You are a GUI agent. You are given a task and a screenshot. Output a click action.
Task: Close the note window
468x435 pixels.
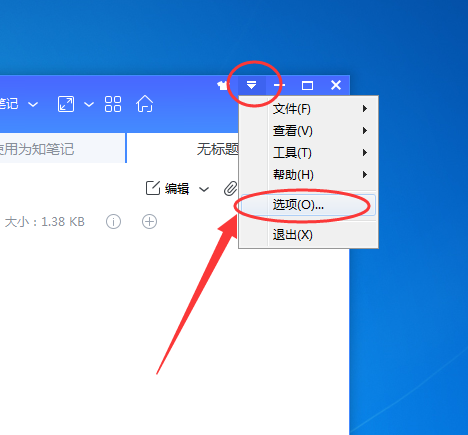pyautogui.click(x=336, y=85)
